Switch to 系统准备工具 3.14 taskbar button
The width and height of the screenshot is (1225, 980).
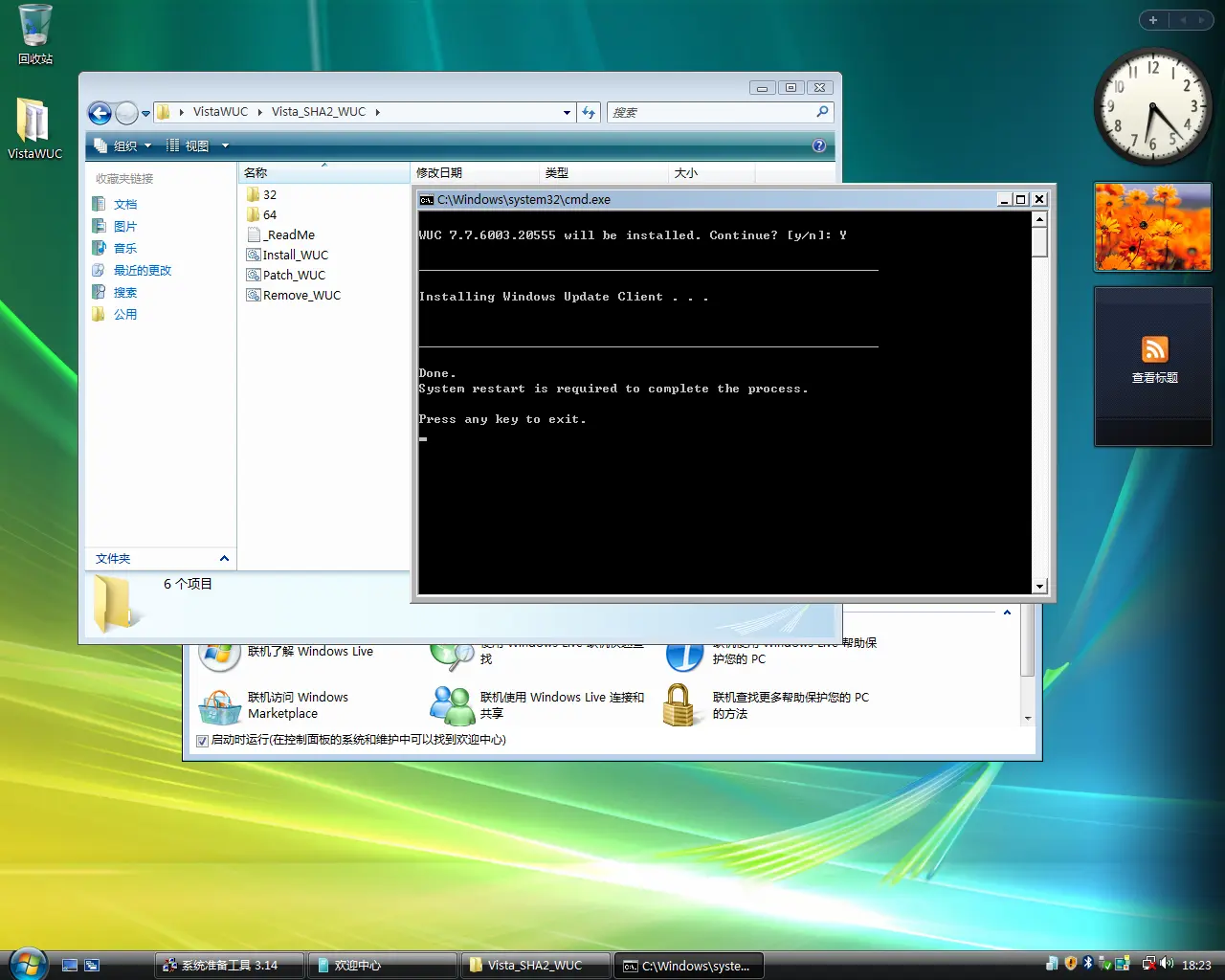(x=230, y=965)
